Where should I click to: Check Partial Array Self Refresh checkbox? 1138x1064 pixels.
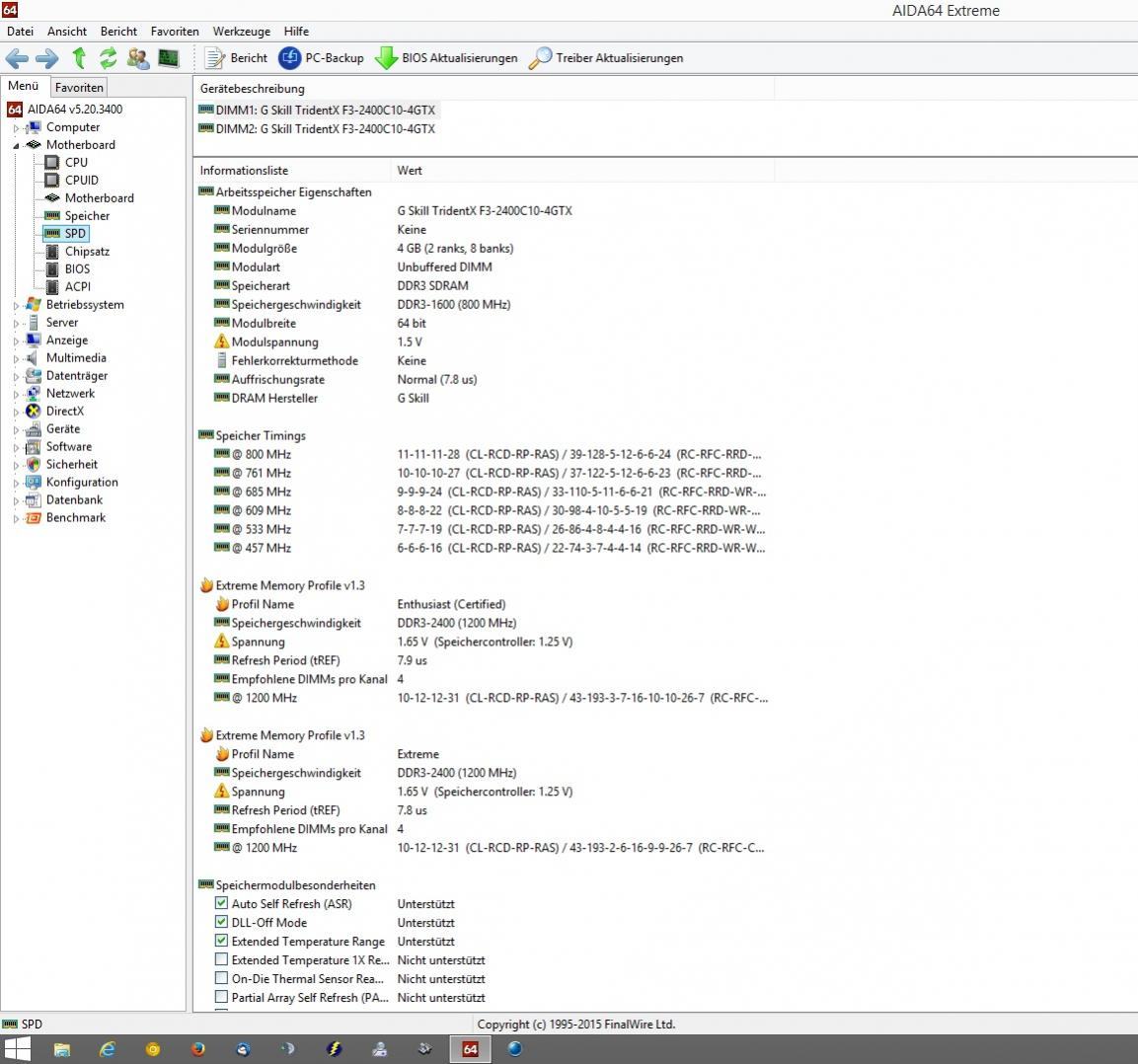[221, 997]
